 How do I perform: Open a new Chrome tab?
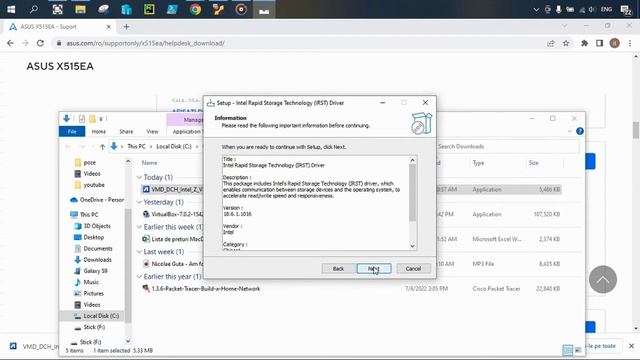pyautogui.click(x=126, y=27)
